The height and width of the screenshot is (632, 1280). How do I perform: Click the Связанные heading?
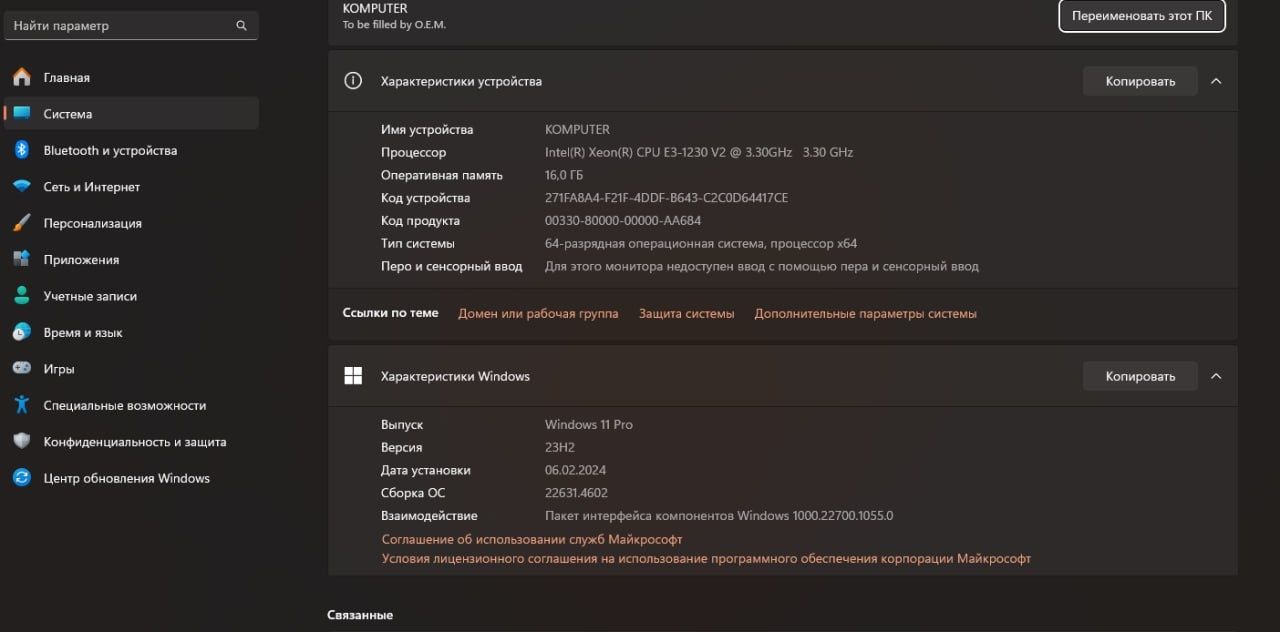point(360,615)
